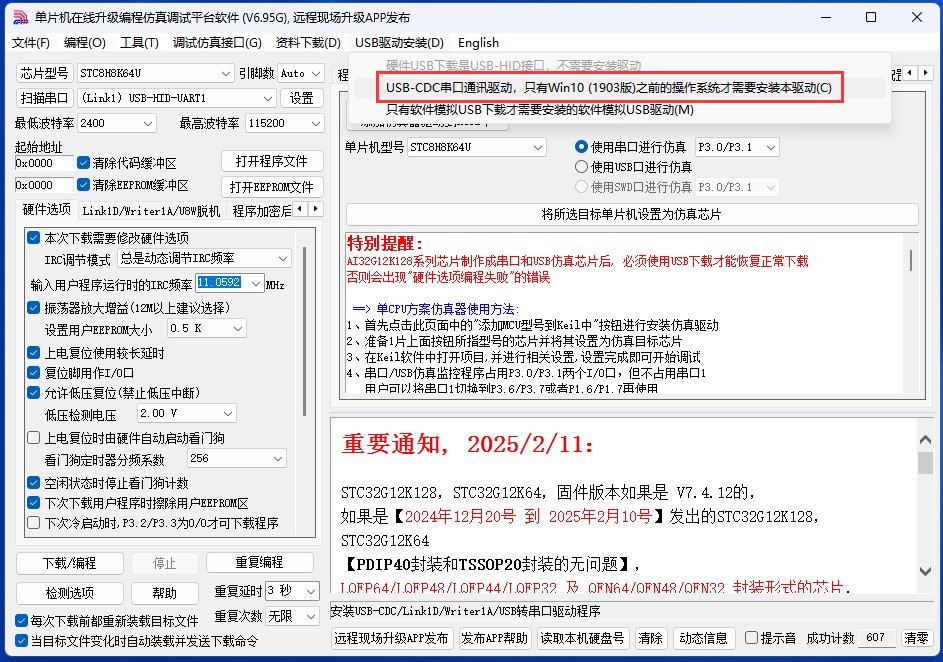Click 将所选目标单片机设置为仿真芯片 button
This screenshot has width=943, height=662.
pos(631,215)
